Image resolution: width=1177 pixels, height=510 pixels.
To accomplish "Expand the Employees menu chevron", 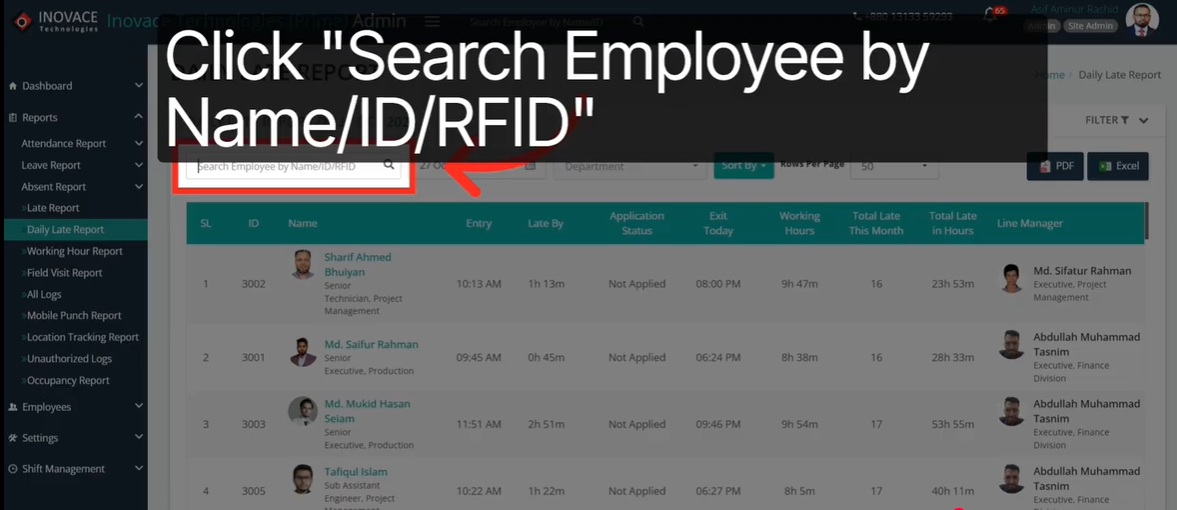I will [139, 406].
